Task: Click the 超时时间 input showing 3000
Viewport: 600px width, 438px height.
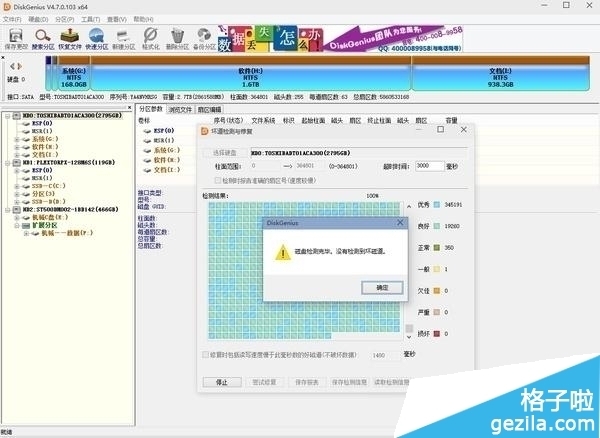Action: pos(429,166)
